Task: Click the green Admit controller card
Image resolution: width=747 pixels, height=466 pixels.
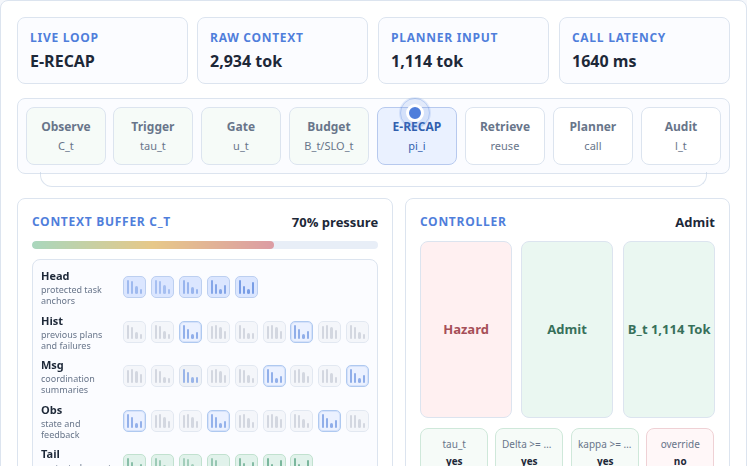Action: pos(567,329)
